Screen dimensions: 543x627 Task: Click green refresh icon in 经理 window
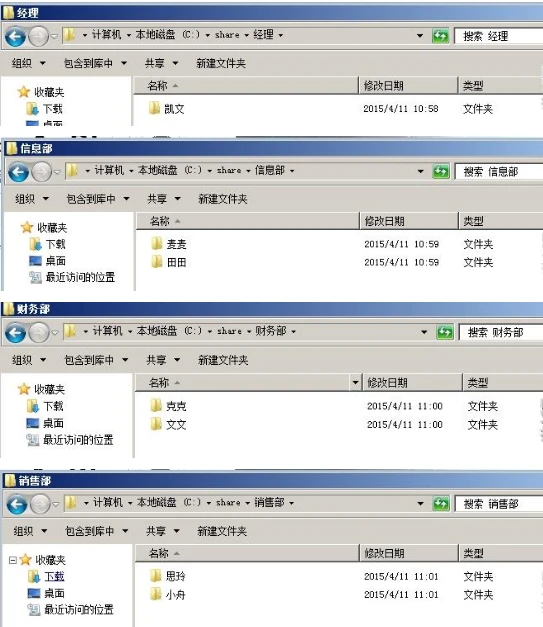point(440,36)
